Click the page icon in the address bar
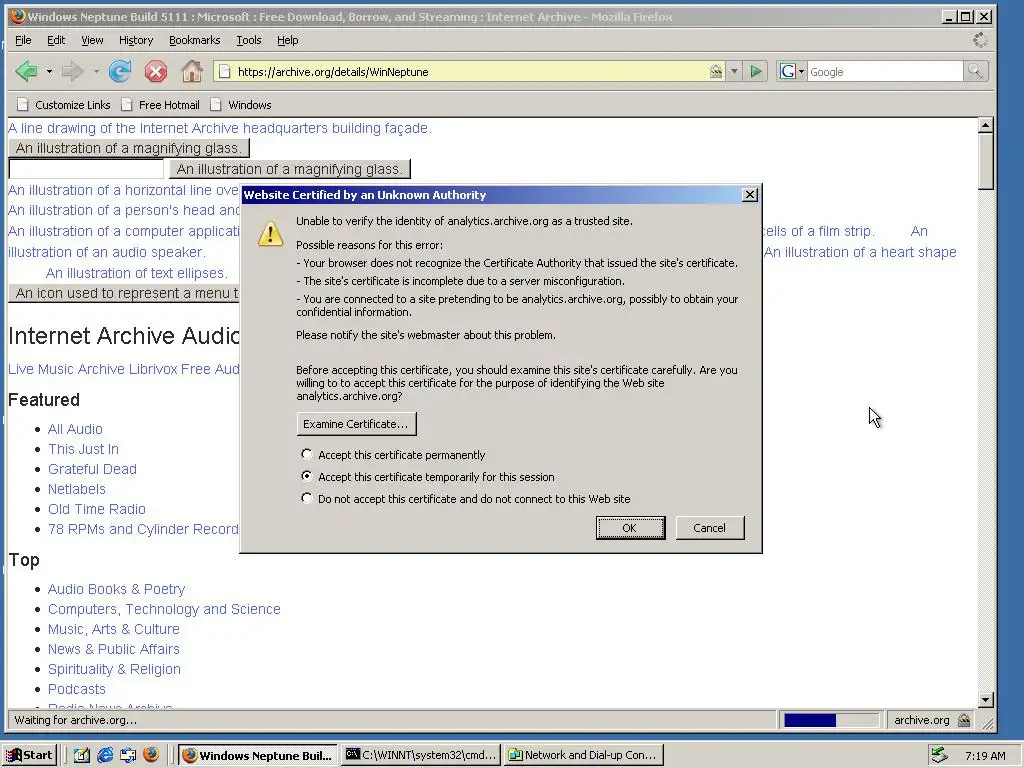The height and width of the screenshot is (768, 1024). pyautogui.click(x=224, y=71)
